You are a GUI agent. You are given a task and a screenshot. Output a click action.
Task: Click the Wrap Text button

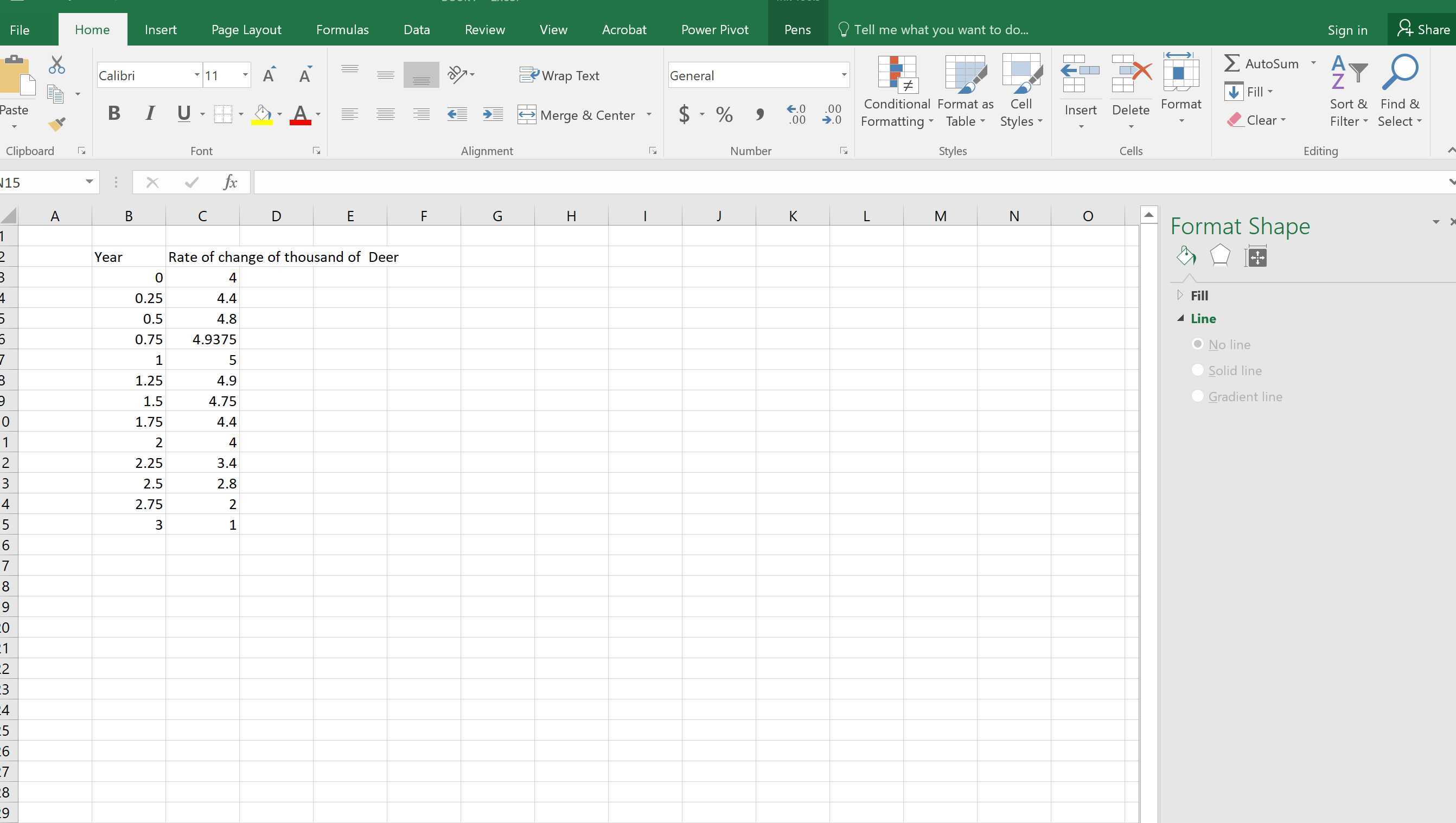[559, 75]
